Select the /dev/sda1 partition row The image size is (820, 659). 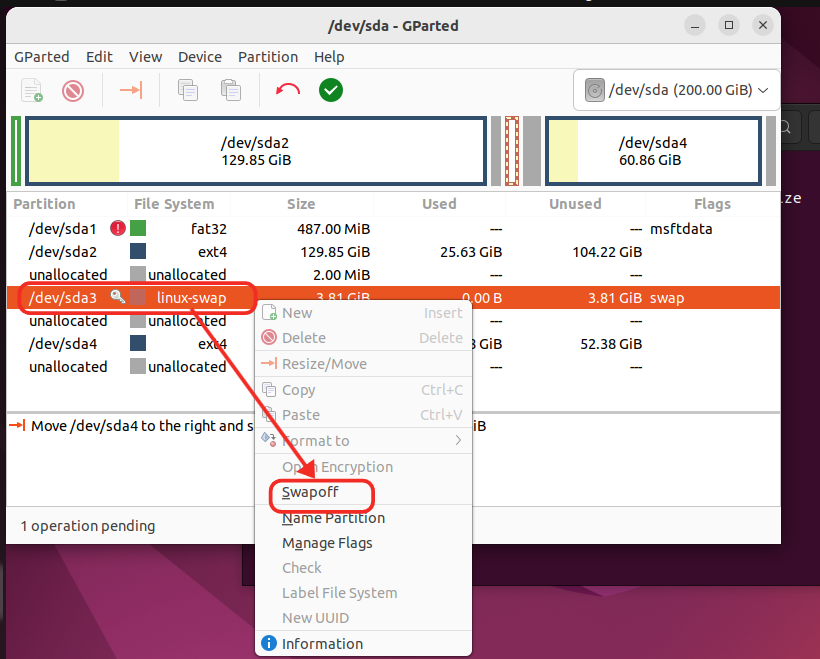coord(393,229)
